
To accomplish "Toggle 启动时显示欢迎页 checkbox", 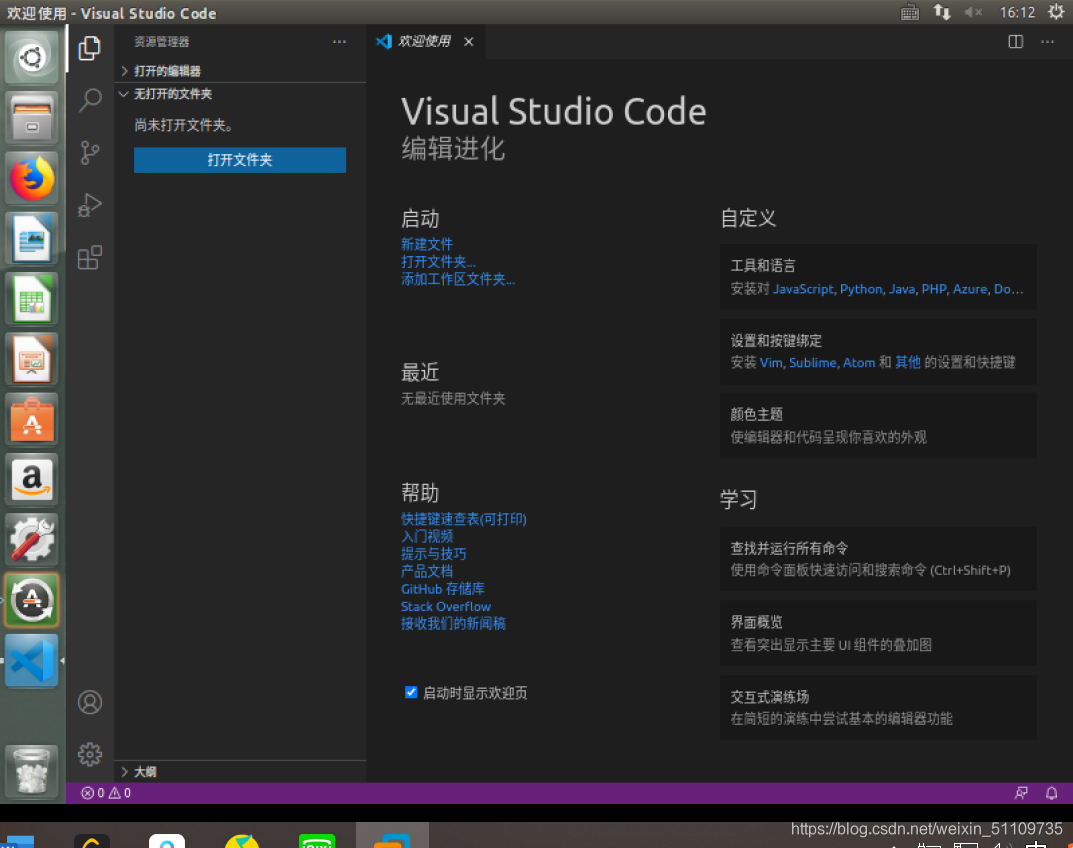I will point(411,692).
